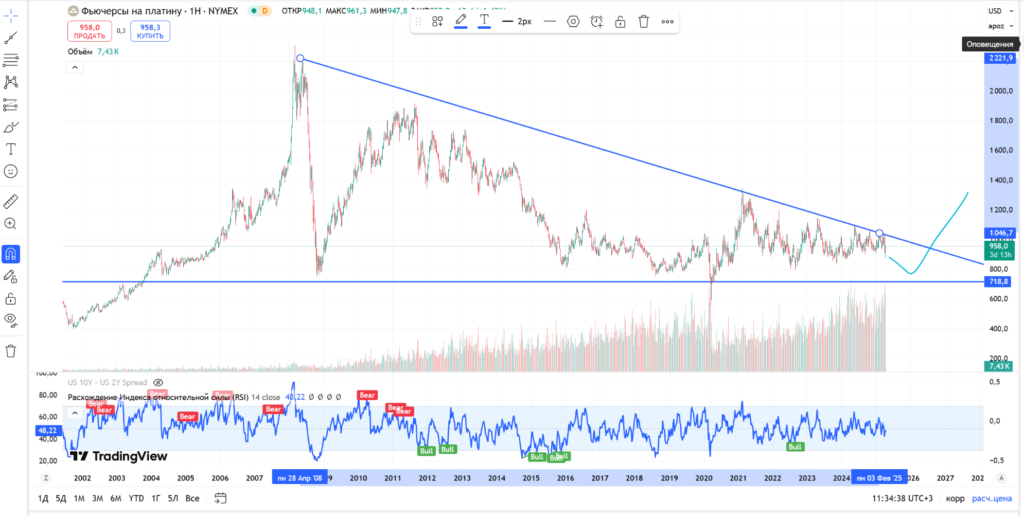The image size is (1024, 516).
Task: Click the D delayed data badge
Action: pyautogui.click(x=265, y=10)
